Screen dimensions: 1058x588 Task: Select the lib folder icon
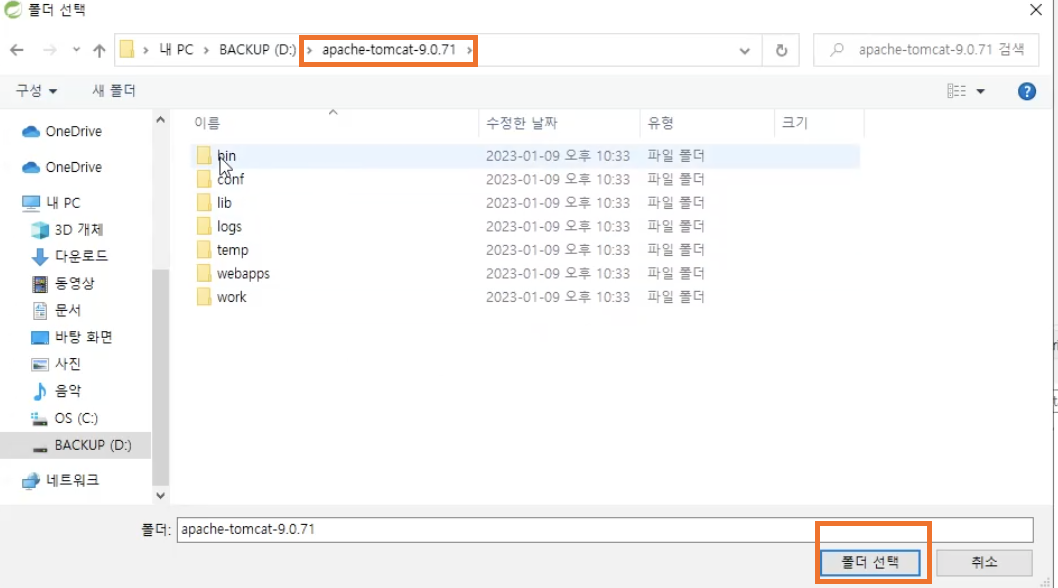[204, 203]
